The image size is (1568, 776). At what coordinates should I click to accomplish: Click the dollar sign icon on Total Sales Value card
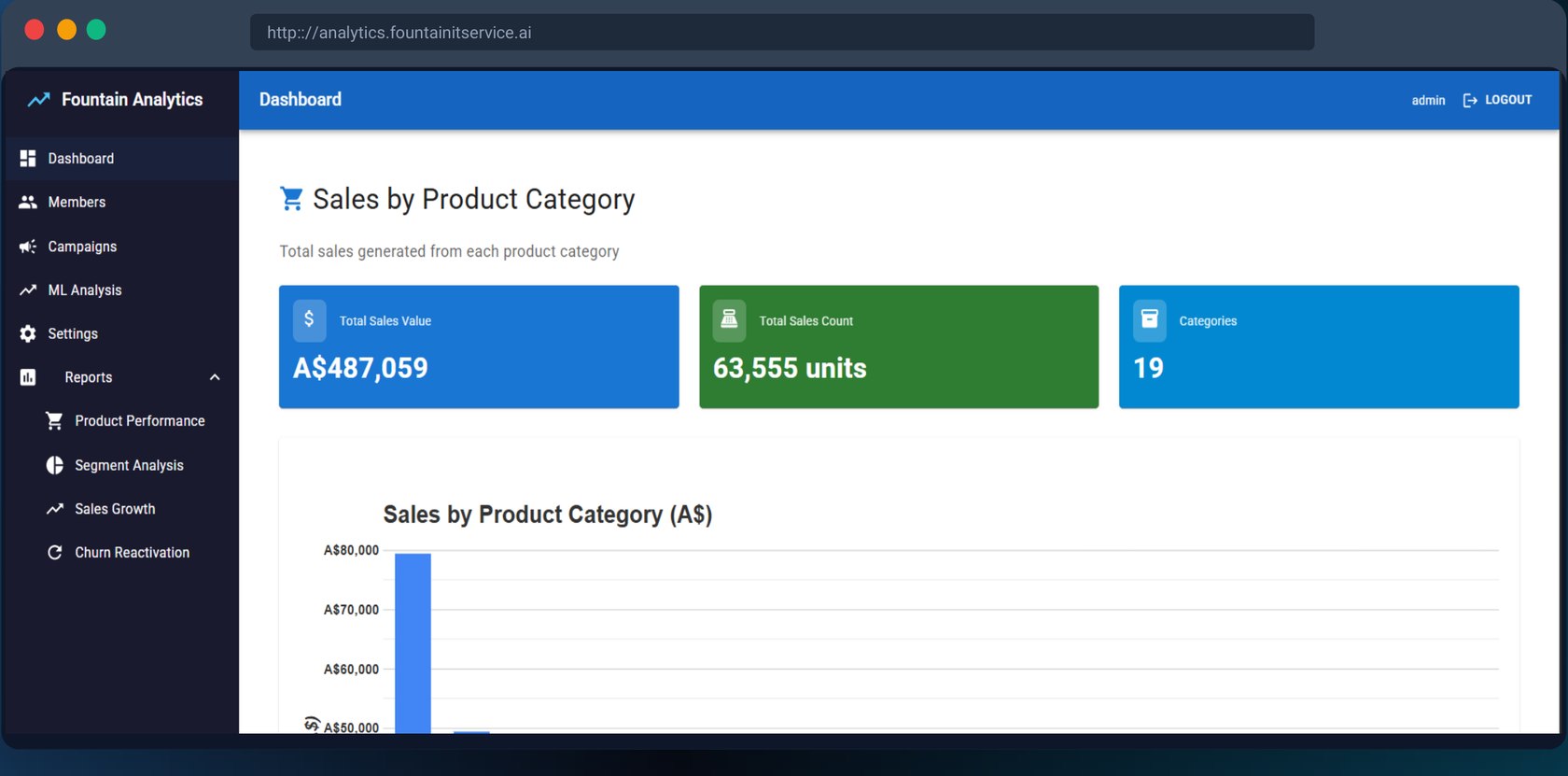click(x=309, y=319)
